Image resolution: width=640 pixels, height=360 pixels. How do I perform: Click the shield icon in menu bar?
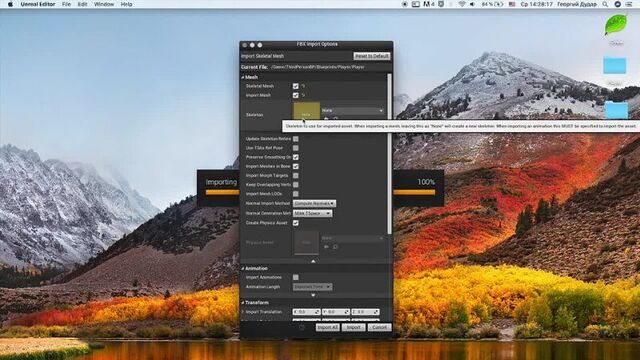tap(441, 4)
